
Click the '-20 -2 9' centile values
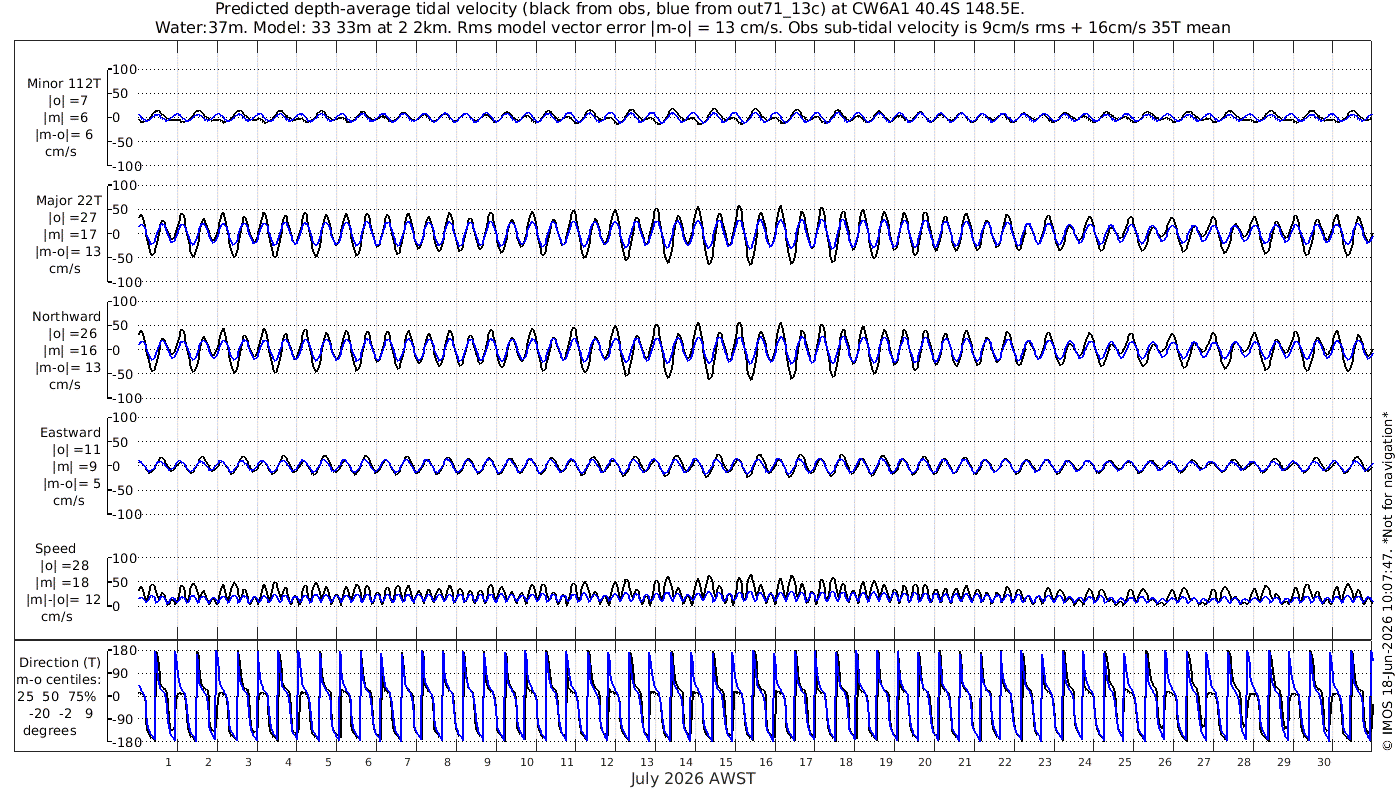(x=60, y=713)
